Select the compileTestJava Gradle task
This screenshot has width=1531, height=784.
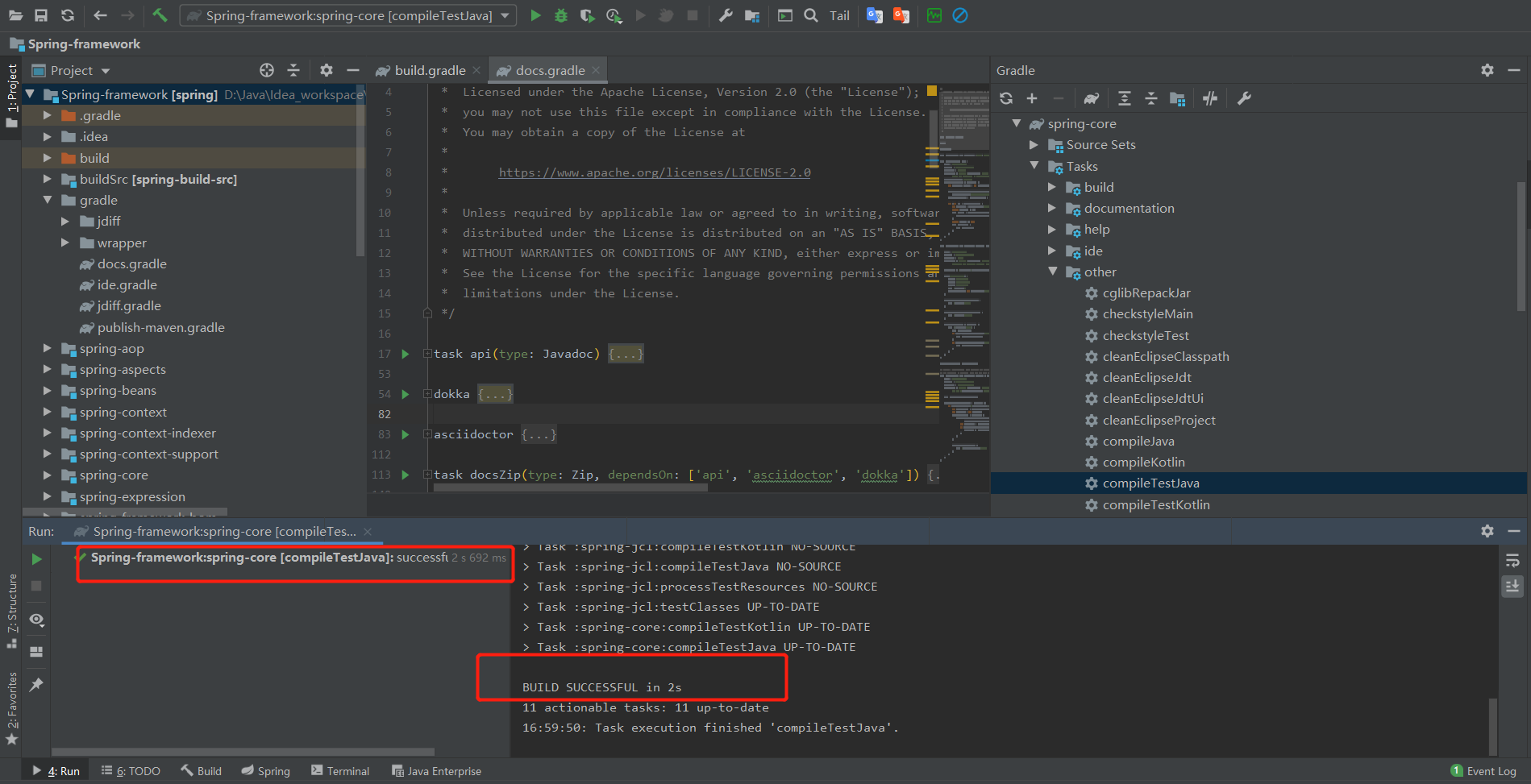(x=1150, y=483)
